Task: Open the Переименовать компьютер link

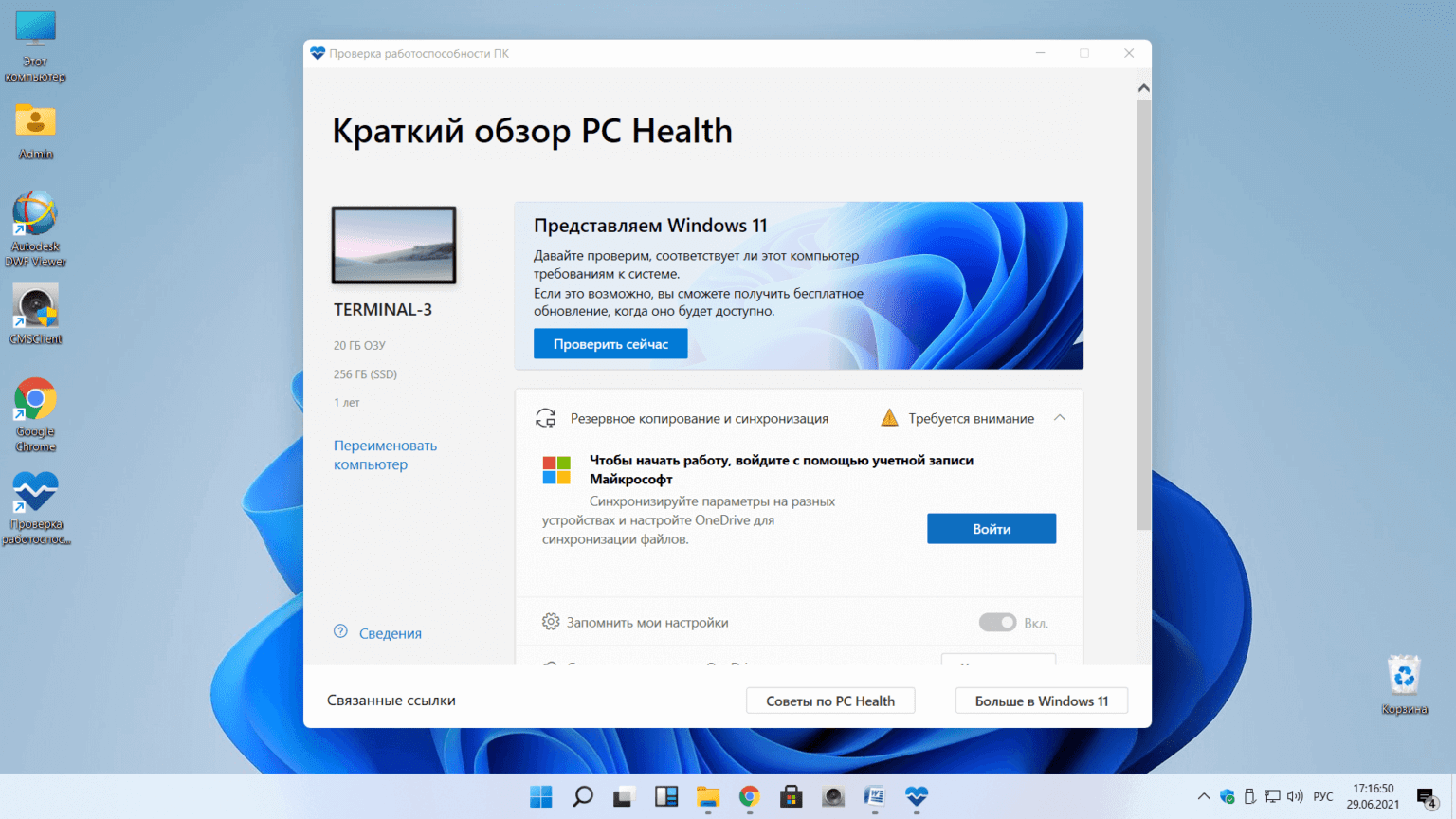Action: tap(385, 455)
